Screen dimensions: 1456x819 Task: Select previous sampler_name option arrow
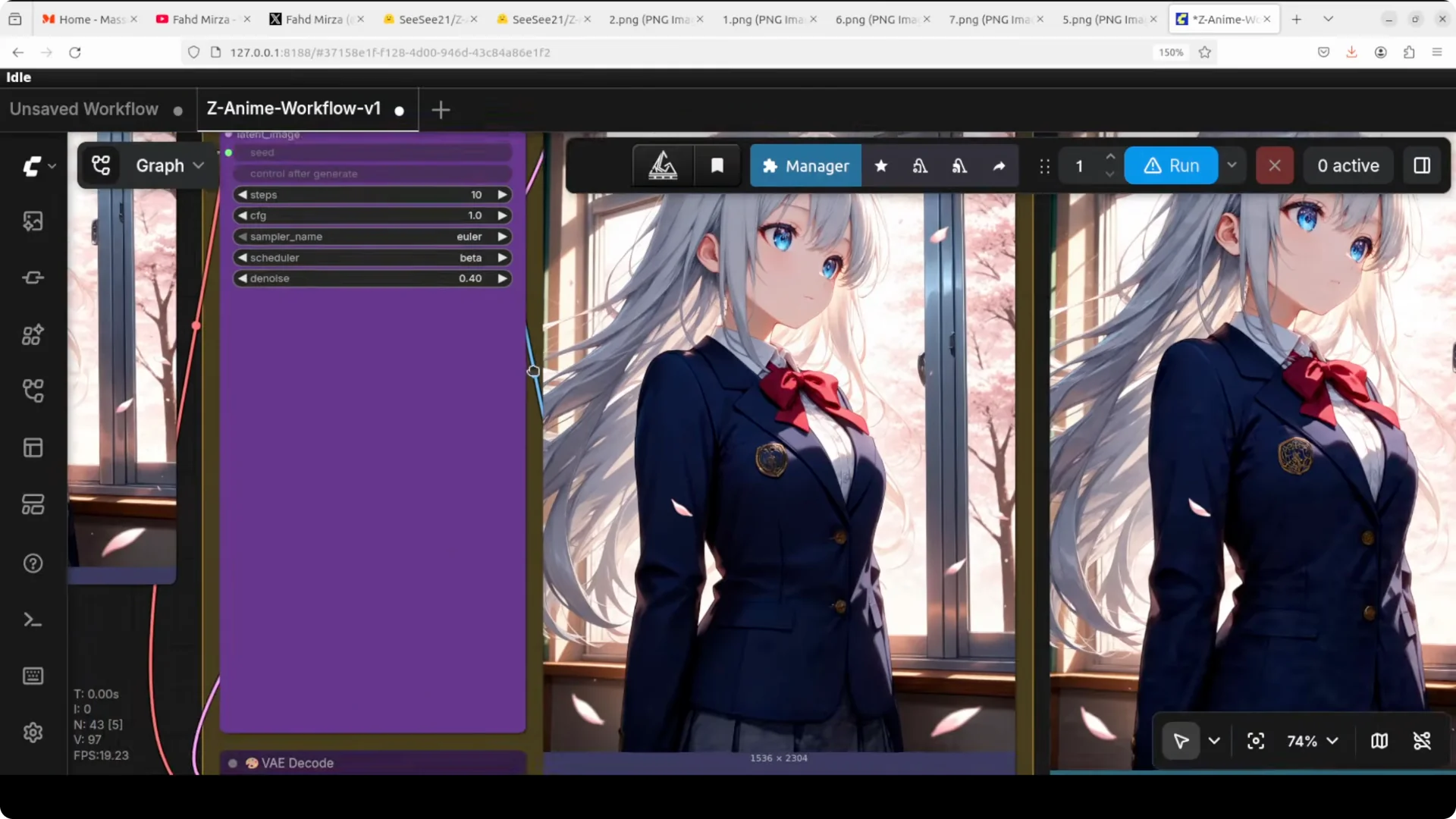click(242, 237)
